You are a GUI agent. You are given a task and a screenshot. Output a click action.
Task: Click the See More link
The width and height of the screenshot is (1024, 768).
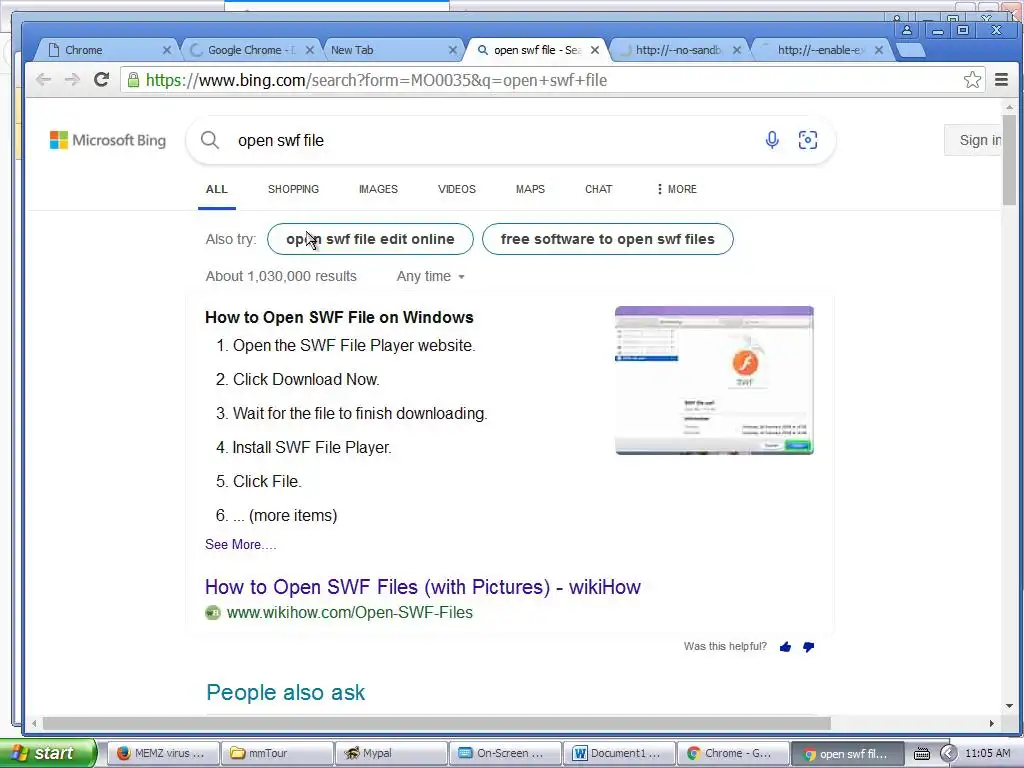(x=240, y=545)
